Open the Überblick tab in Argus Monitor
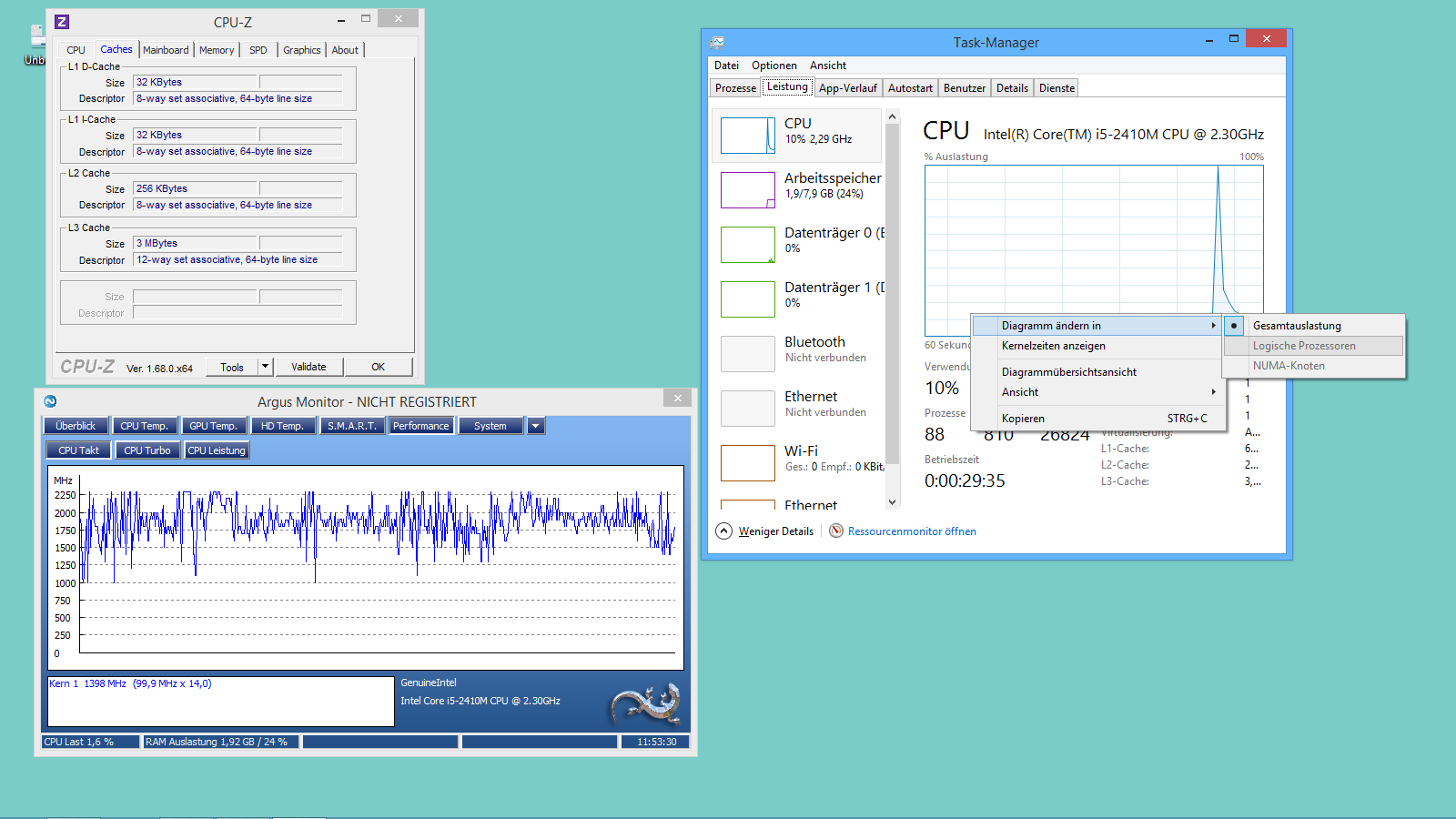The height and width of the screenshot is (819, 1456). (x=76, y=426)
